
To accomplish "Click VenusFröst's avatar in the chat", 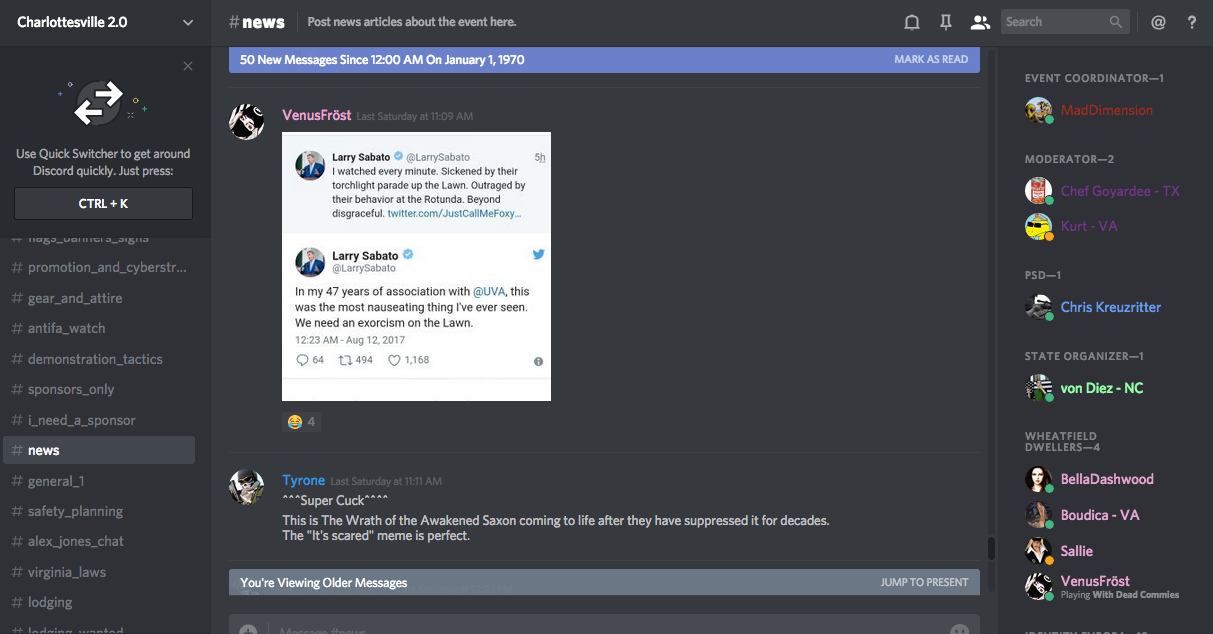I will click(x=247, y=122).
